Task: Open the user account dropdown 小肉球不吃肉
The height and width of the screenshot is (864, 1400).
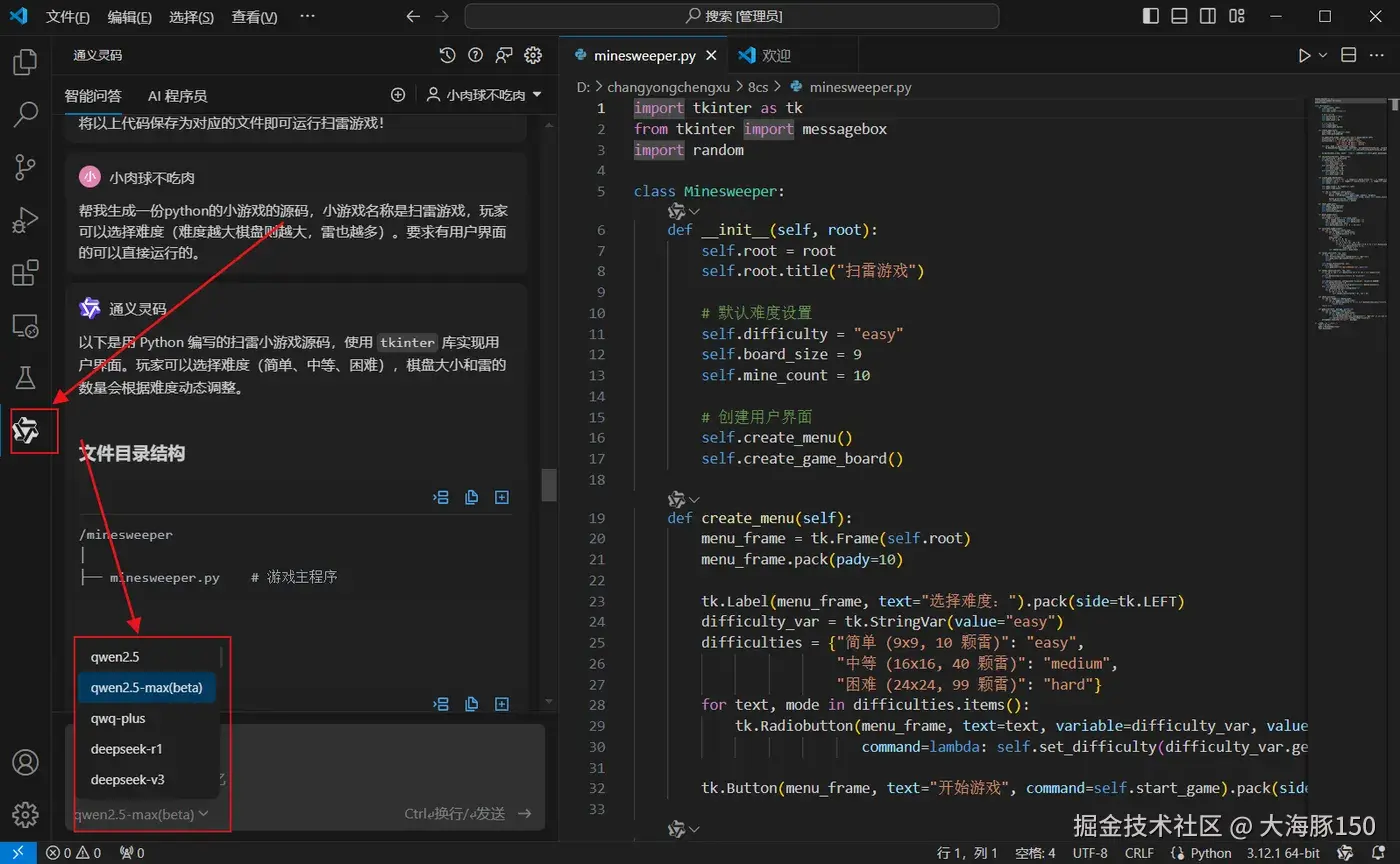Action: pyautogui.click(x=485, y=95)
